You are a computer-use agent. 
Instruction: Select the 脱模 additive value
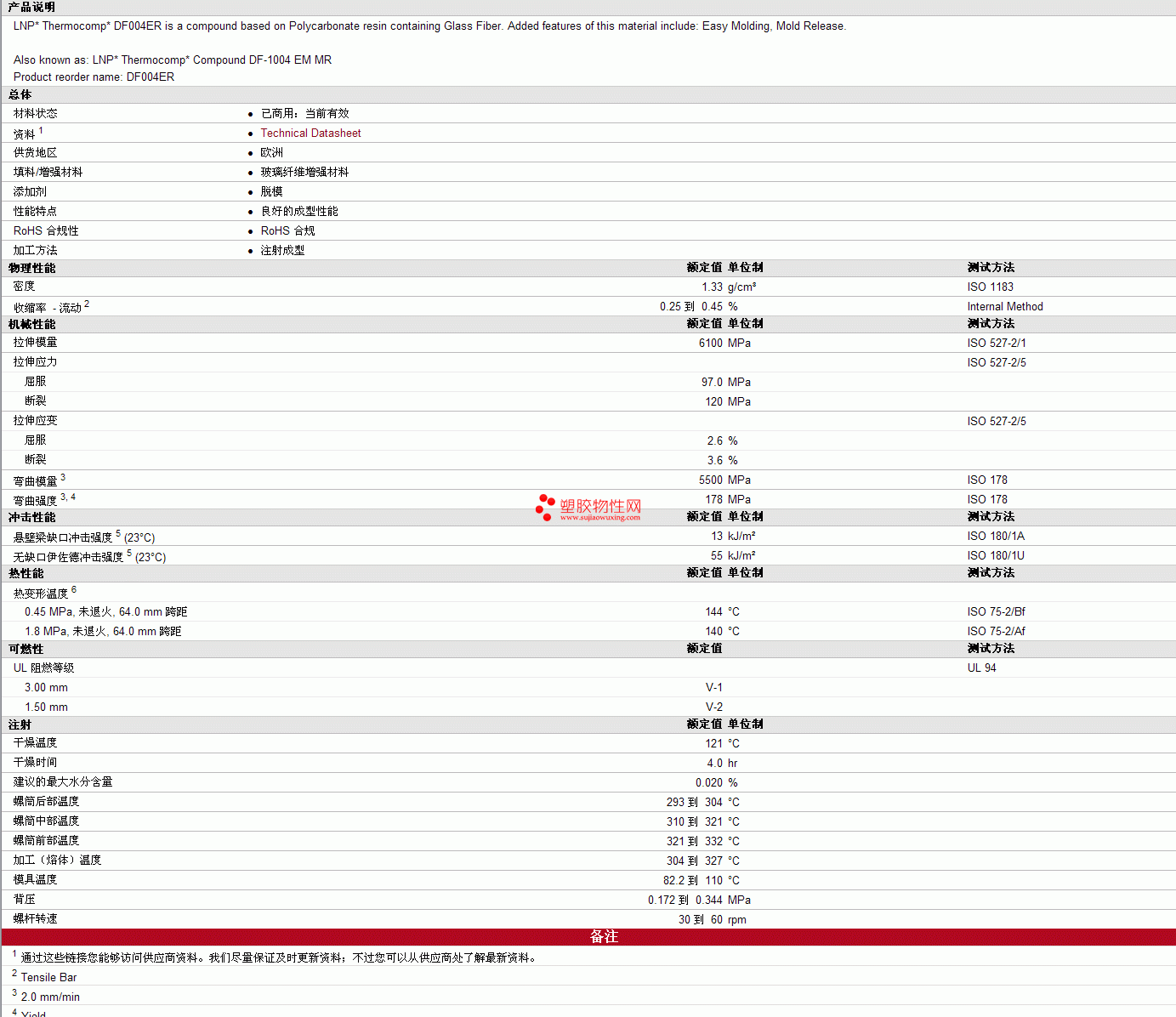coord(272,192)
